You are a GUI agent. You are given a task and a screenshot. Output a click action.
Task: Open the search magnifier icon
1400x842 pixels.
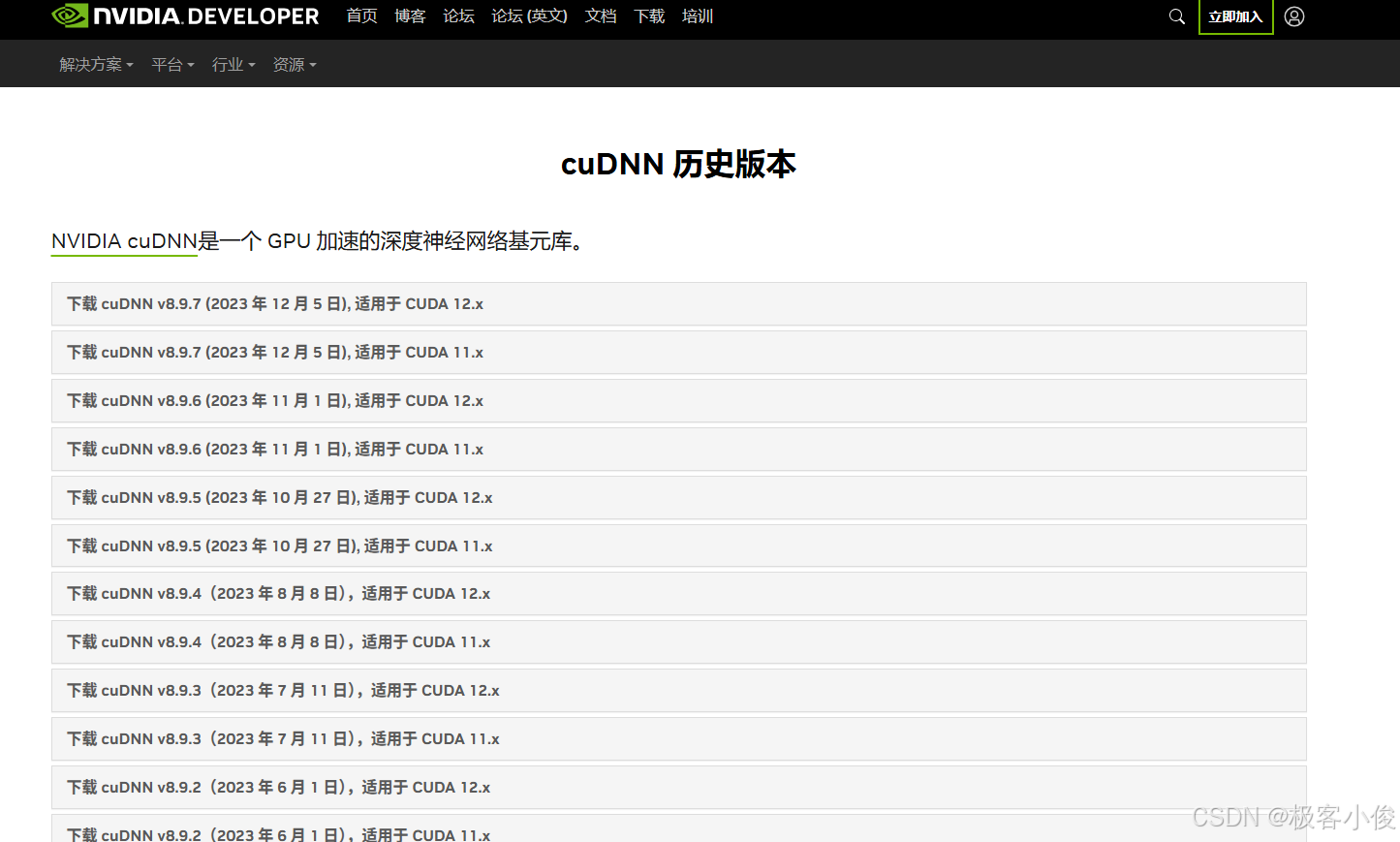pos(1177,16)
